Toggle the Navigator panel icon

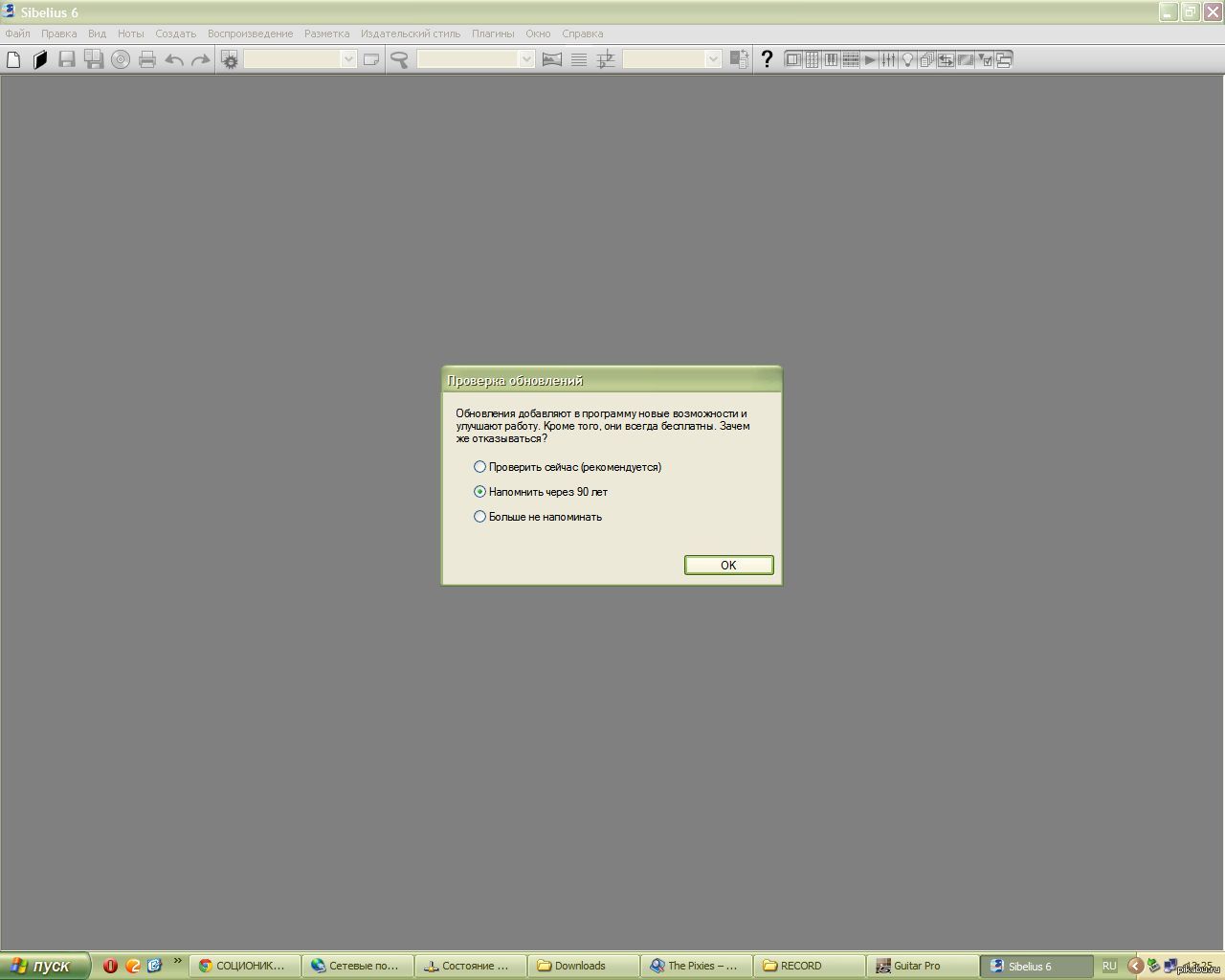793,59
